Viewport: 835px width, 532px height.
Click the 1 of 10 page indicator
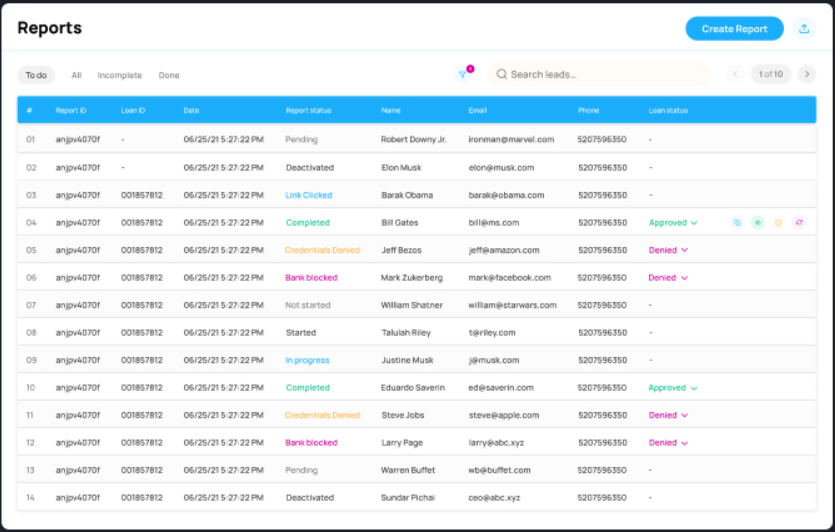point(771,74)
